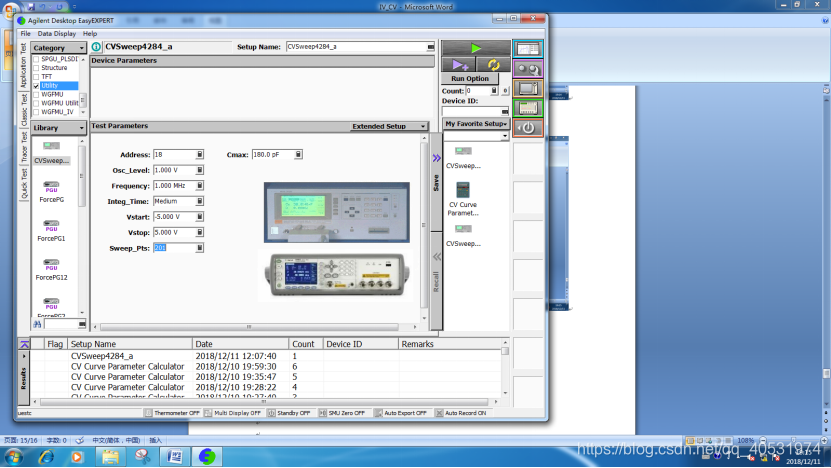Click the Osc_Level input field
831x468 pixels.
coord(174,170)
